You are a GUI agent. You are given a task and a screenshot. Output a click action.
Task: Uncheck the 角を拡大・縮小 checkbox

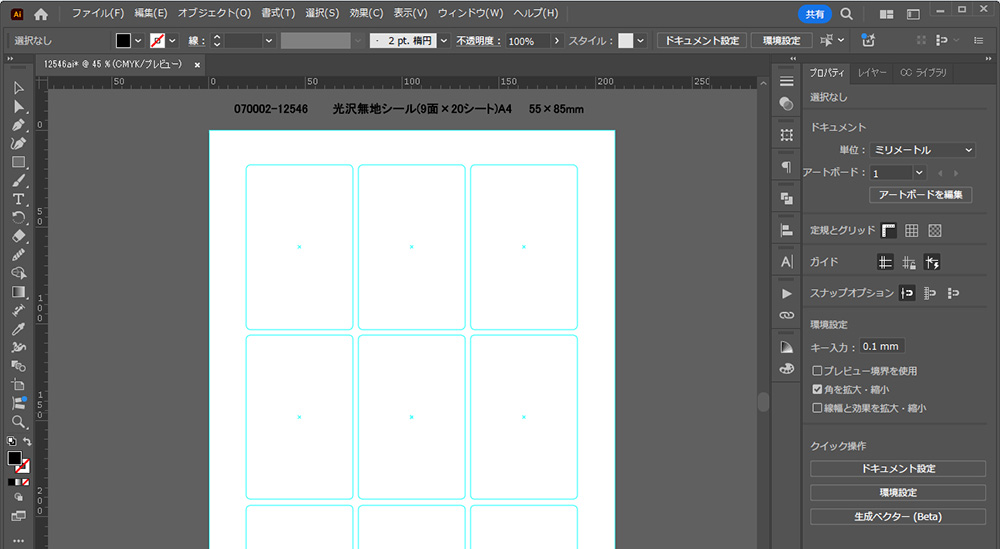(x=817, y=389)
